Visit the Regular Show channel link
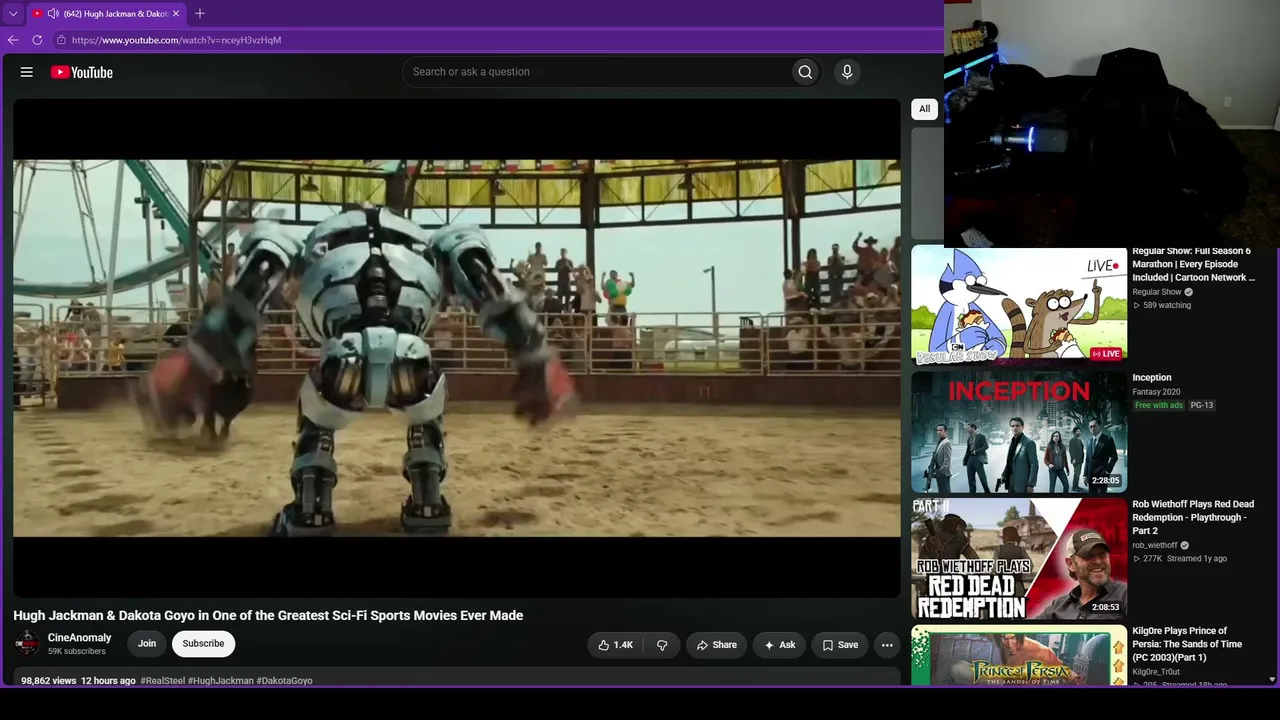Screen dimensions: 1280x720 (x=1157, y=292)
